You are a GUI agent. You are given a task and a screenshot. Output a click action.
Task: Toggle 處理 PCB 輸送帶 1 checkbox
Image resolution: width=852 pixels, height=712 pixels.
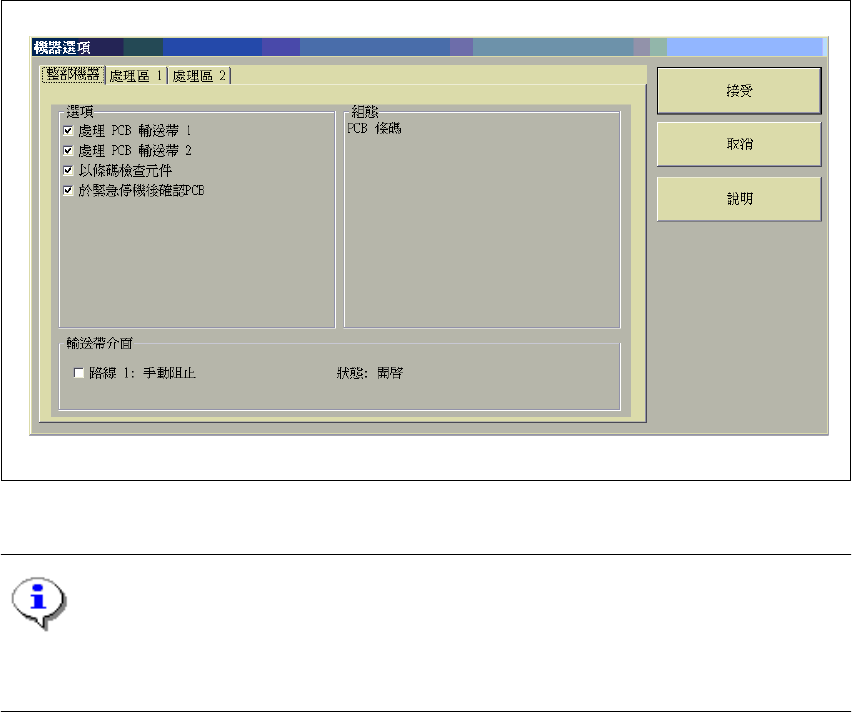coord(68,130)
